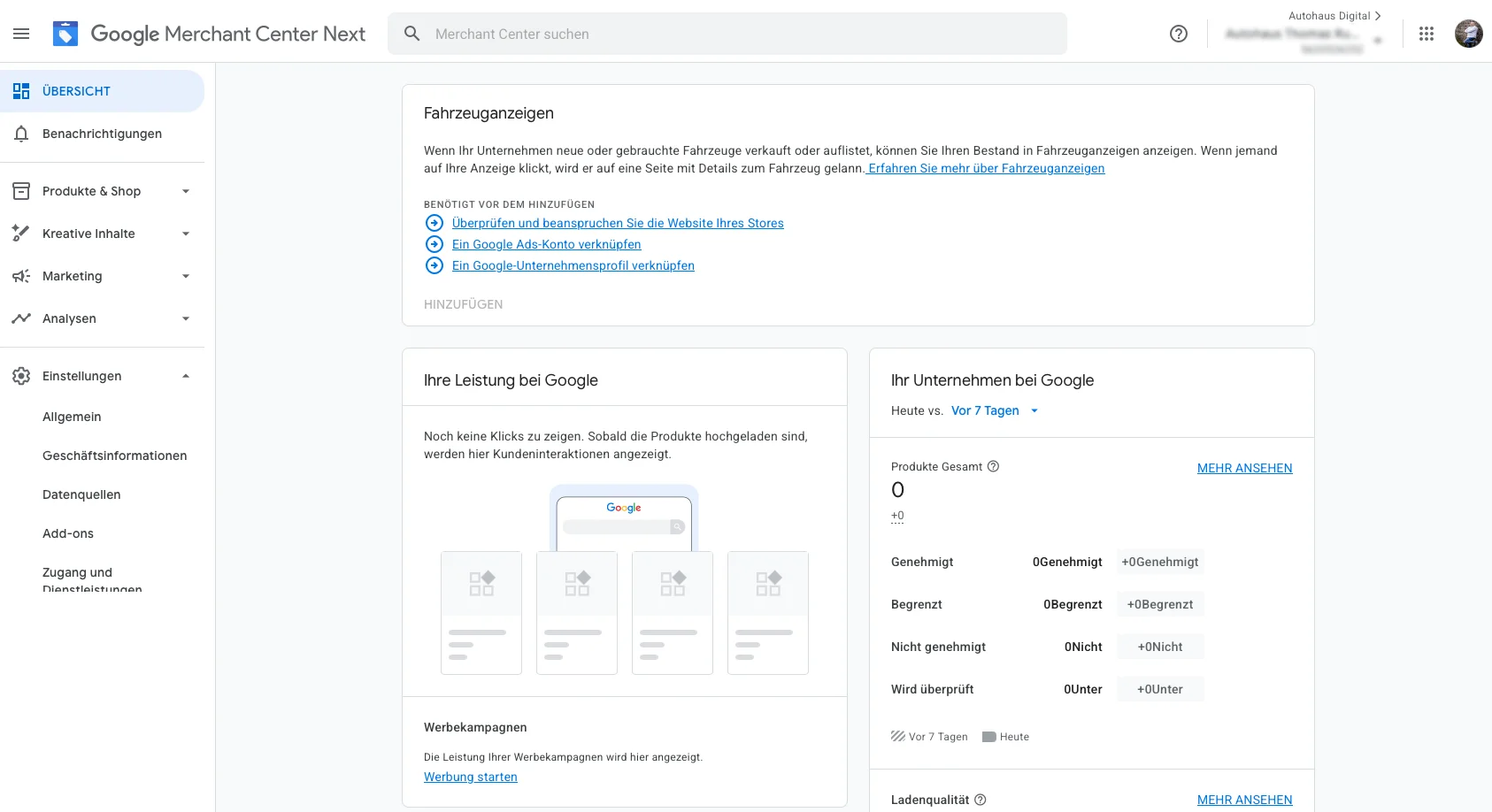Viewport: 1492px width, 812px height.
Task: Click the Benachrichtigungen bell icon
Action: (x=21, y=134)
